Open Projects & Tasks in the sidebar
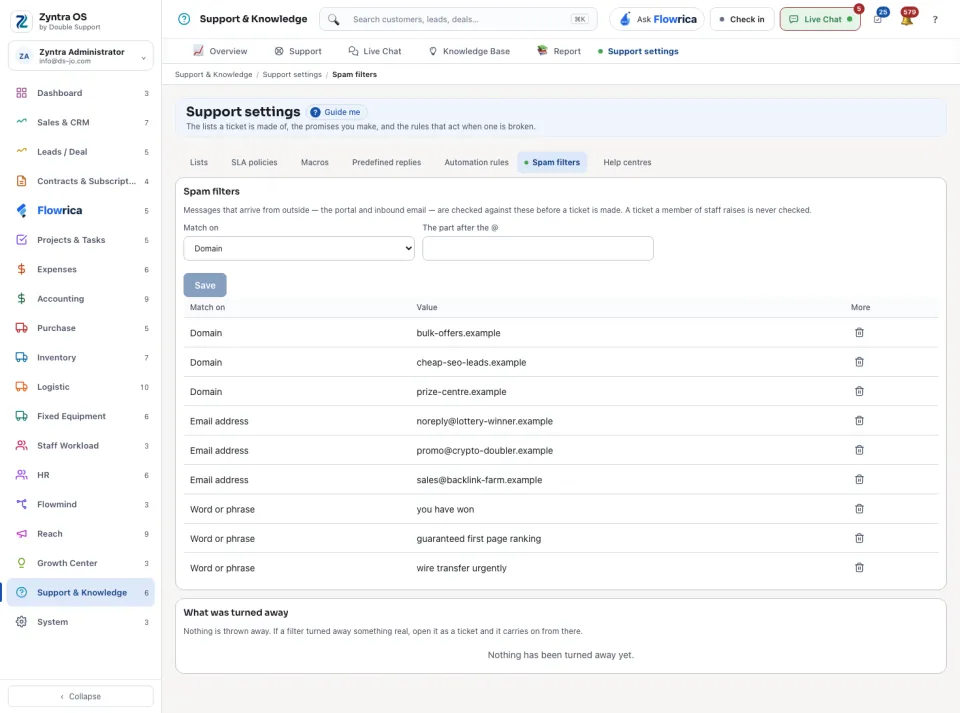The image size is (960, 713). click(x=81, y=240)
